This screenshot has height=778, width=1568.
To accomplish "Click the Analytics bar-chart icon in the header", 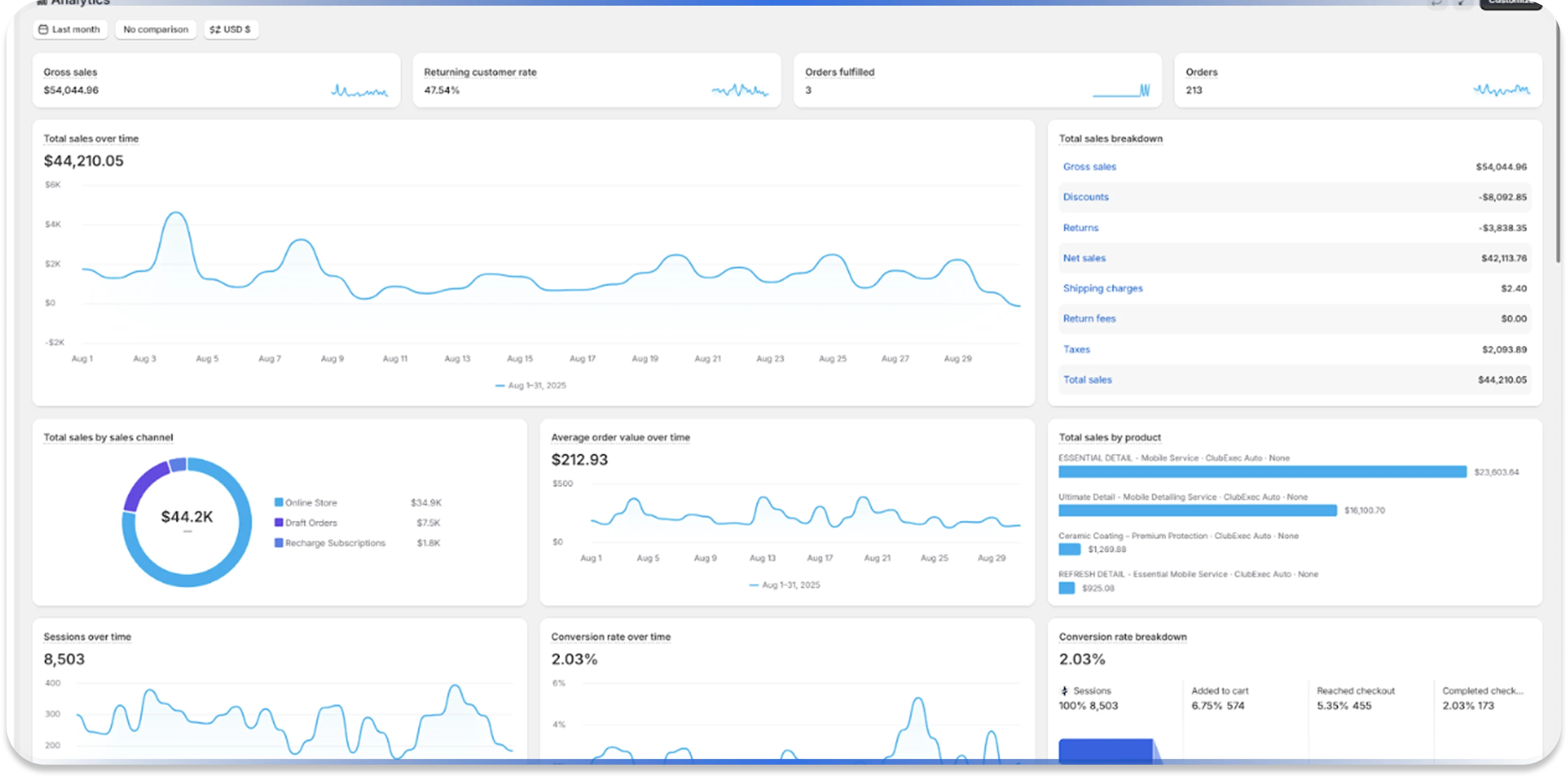I will (x=41, y=2).
